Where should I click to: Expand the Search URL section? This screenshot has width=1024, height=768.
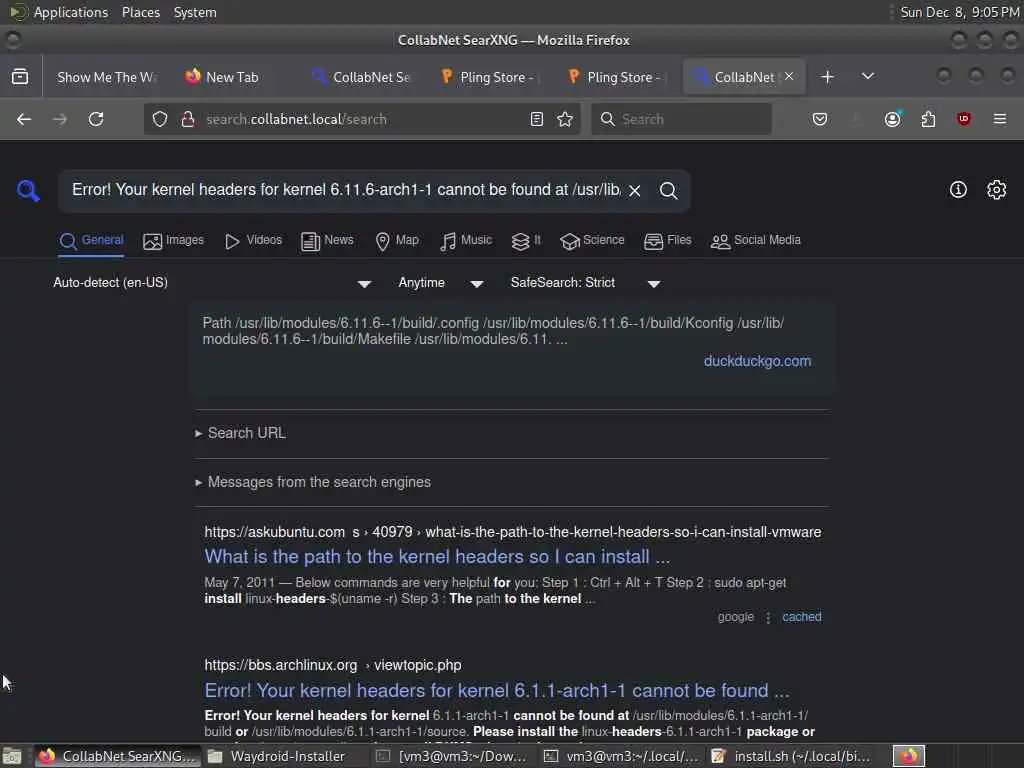(x=241, y=433)
